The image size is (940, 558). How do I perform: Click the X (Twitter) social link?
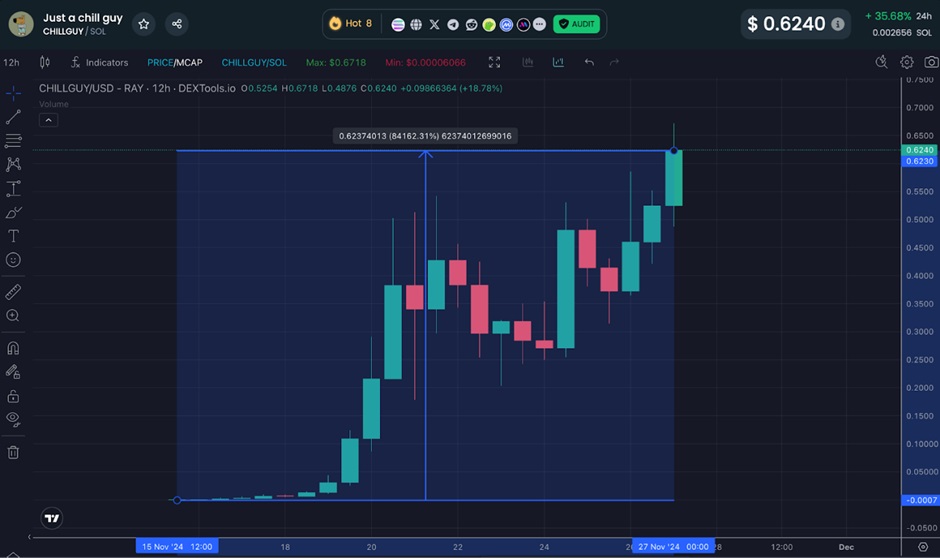coord(434,24)
